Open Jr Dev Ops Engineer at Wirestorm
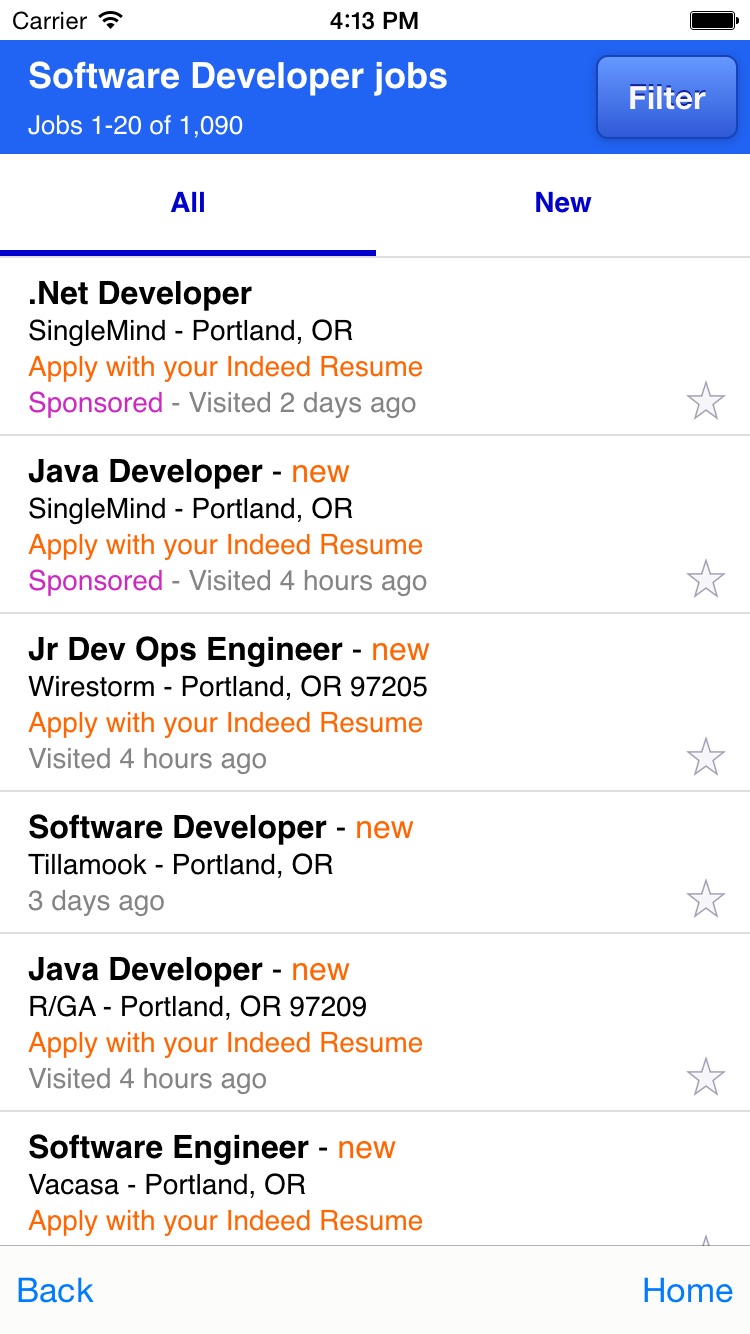This screenshot has width=750, height=1334. pyautogui.click(x=375, y=703)
